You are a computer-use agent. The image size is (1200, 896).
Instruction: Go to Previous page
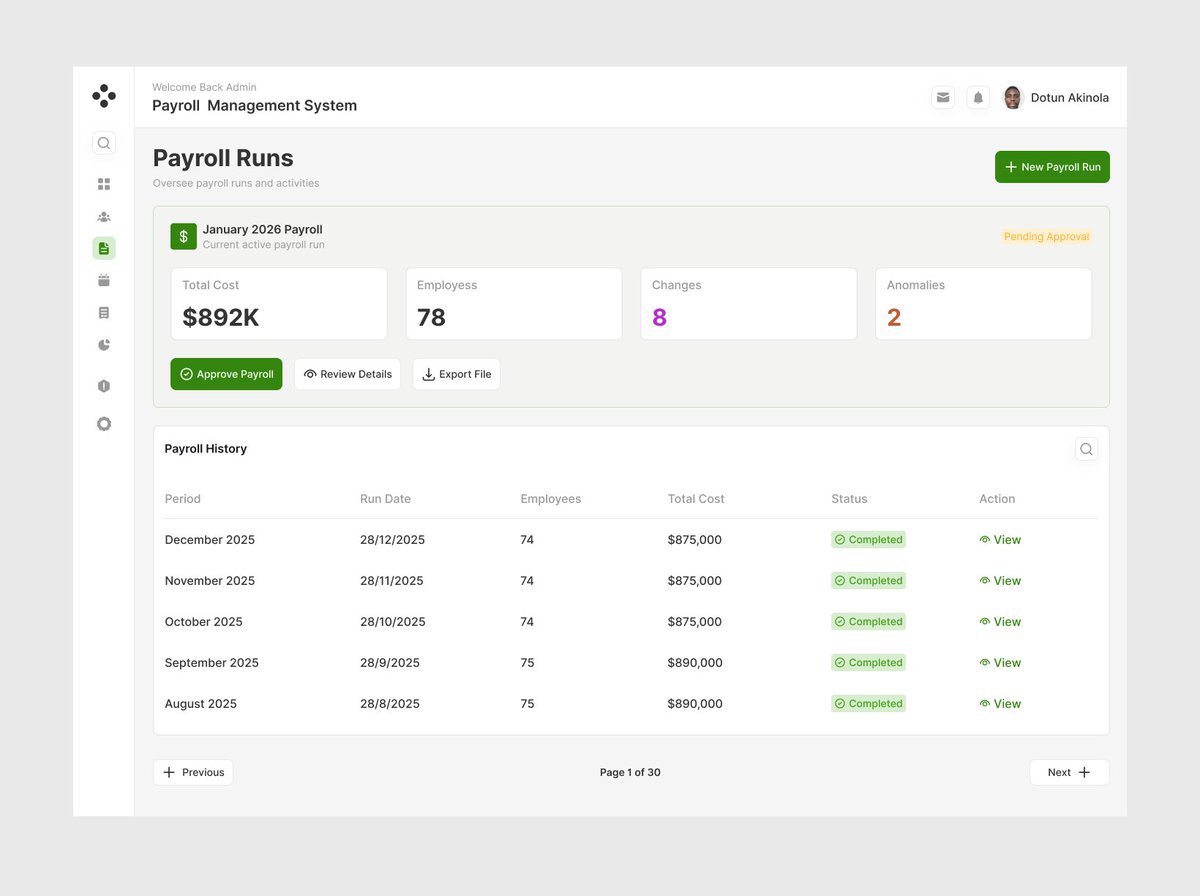[x=193, y=772]
